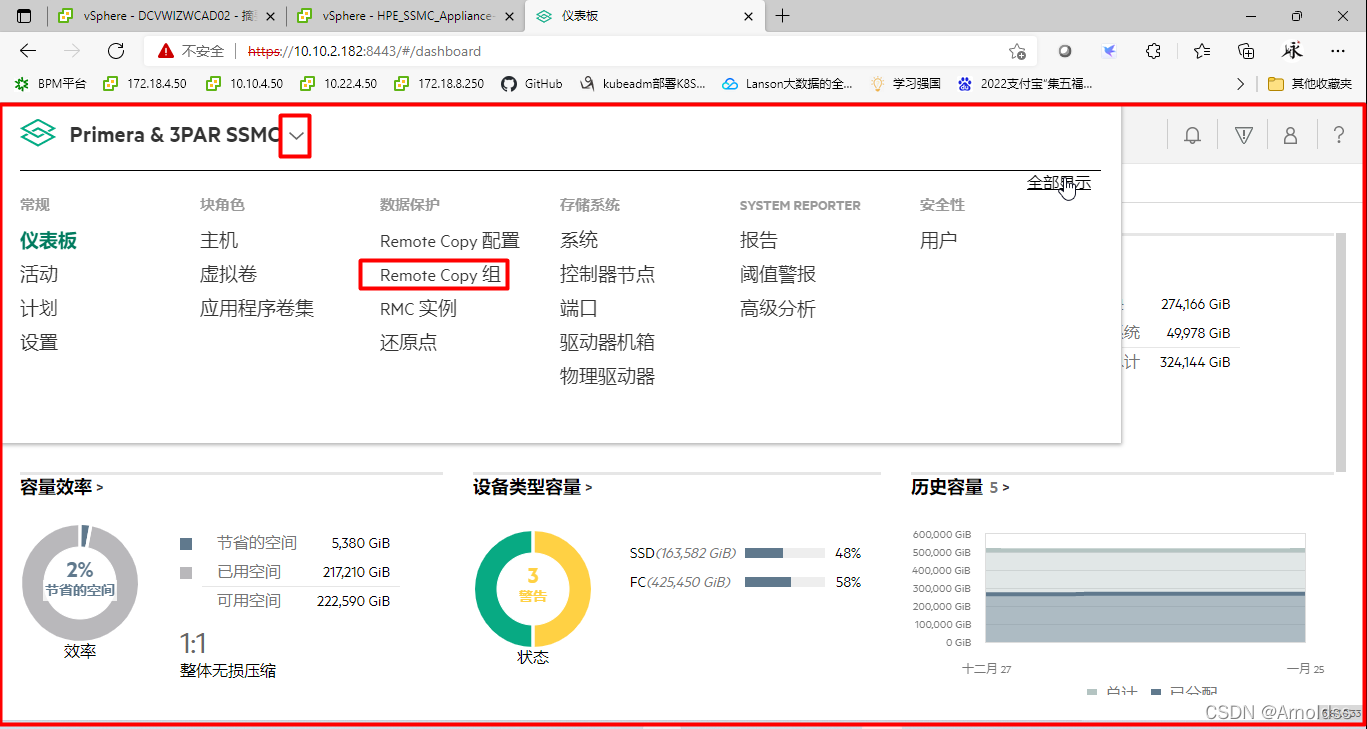Click the dashboard vertical scrollbar

[x=1341, y=352]
